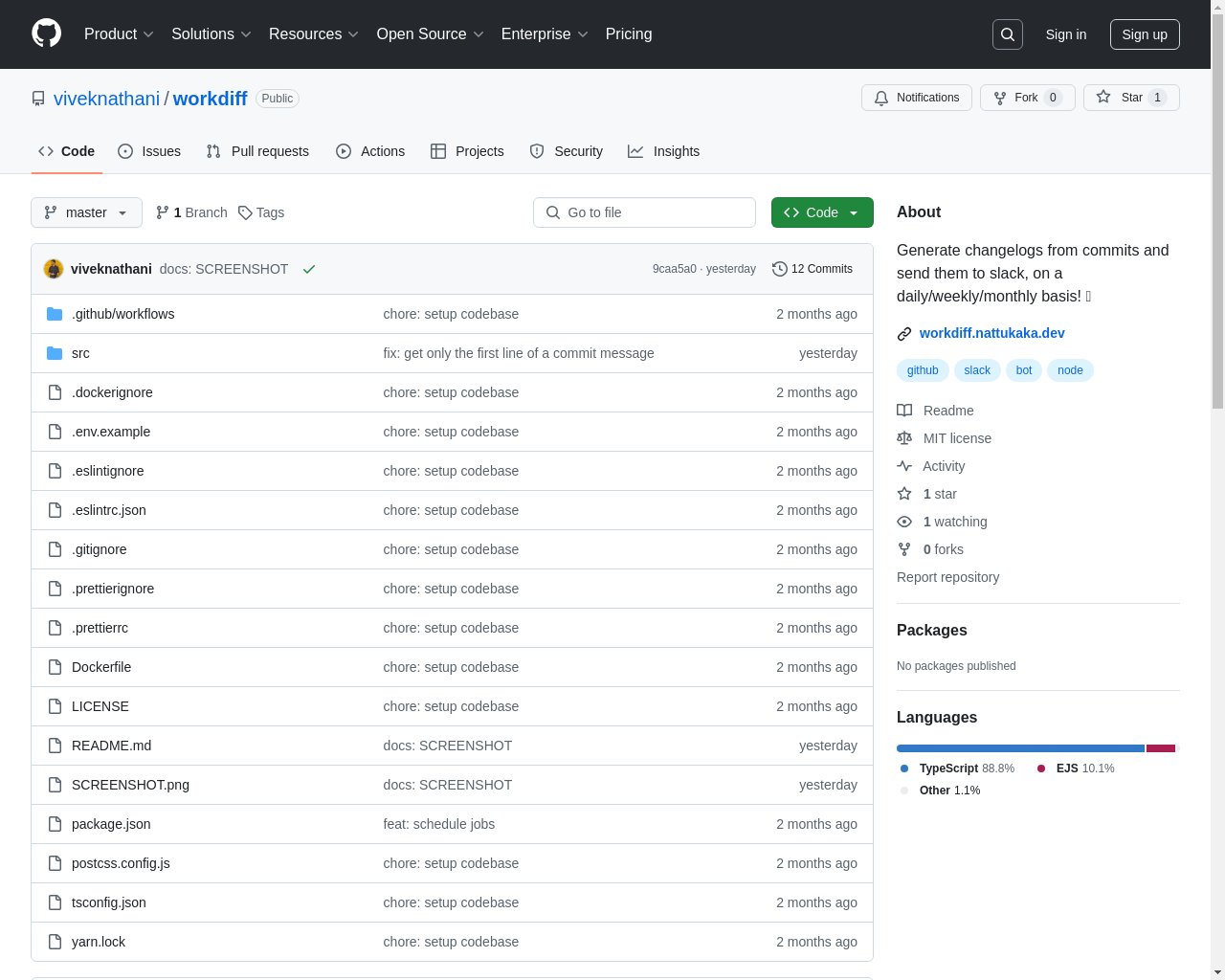Open the 12 Commits history link
Viewport: 1225px width, 980px height.
coord(813,269)
